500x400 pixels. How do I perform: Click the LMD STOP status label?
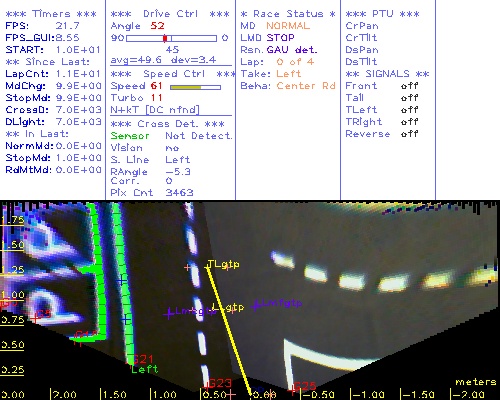pyautogui.click(x=268, y=38)
